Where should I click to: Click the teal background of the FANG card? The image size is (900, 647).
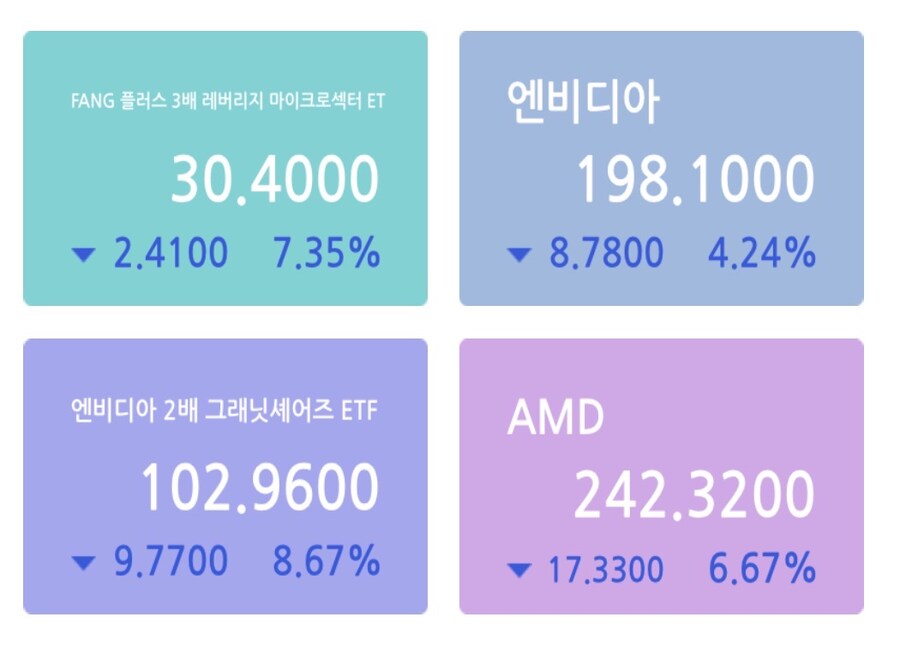225,60
